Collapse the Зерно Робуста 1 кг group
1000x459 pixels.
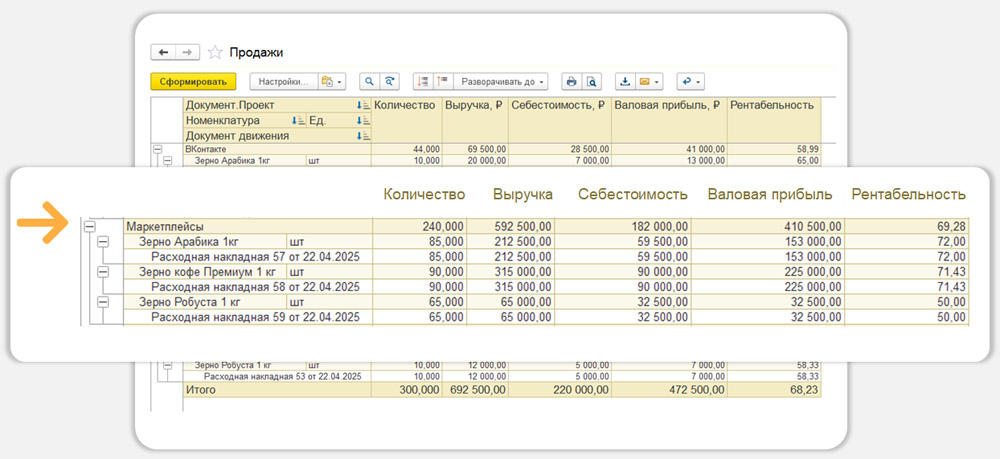point(102,302)
